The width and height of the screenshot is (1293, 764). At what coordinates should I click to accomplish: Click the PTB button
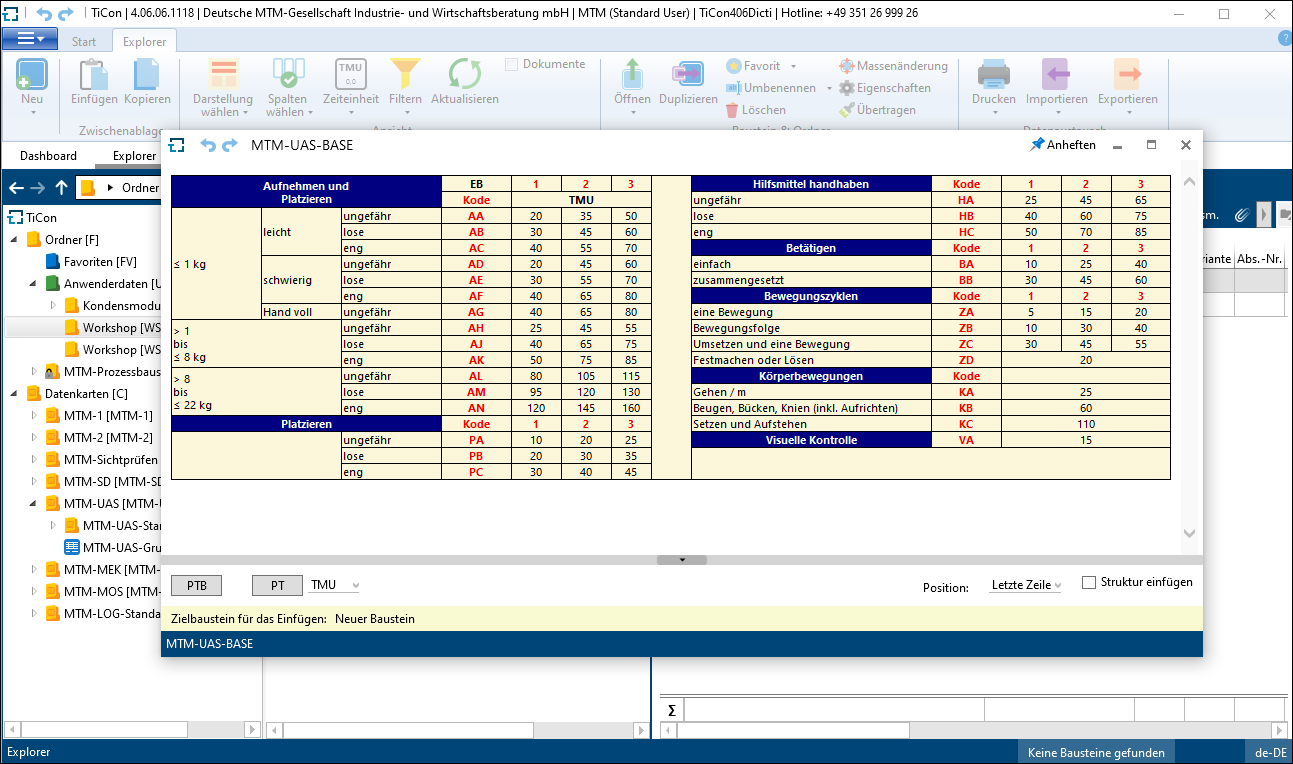click(x=197, y=586)
